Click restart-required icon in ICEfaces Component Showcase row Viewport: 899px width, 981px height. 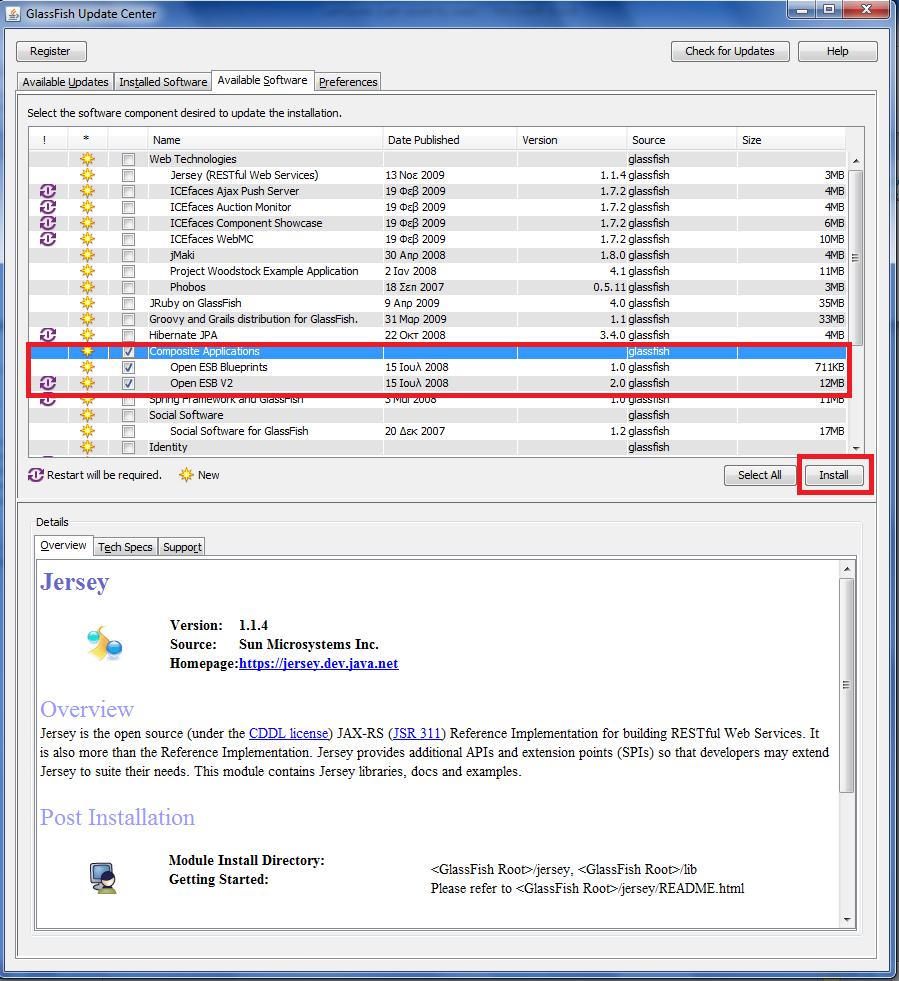pos(48,223)
